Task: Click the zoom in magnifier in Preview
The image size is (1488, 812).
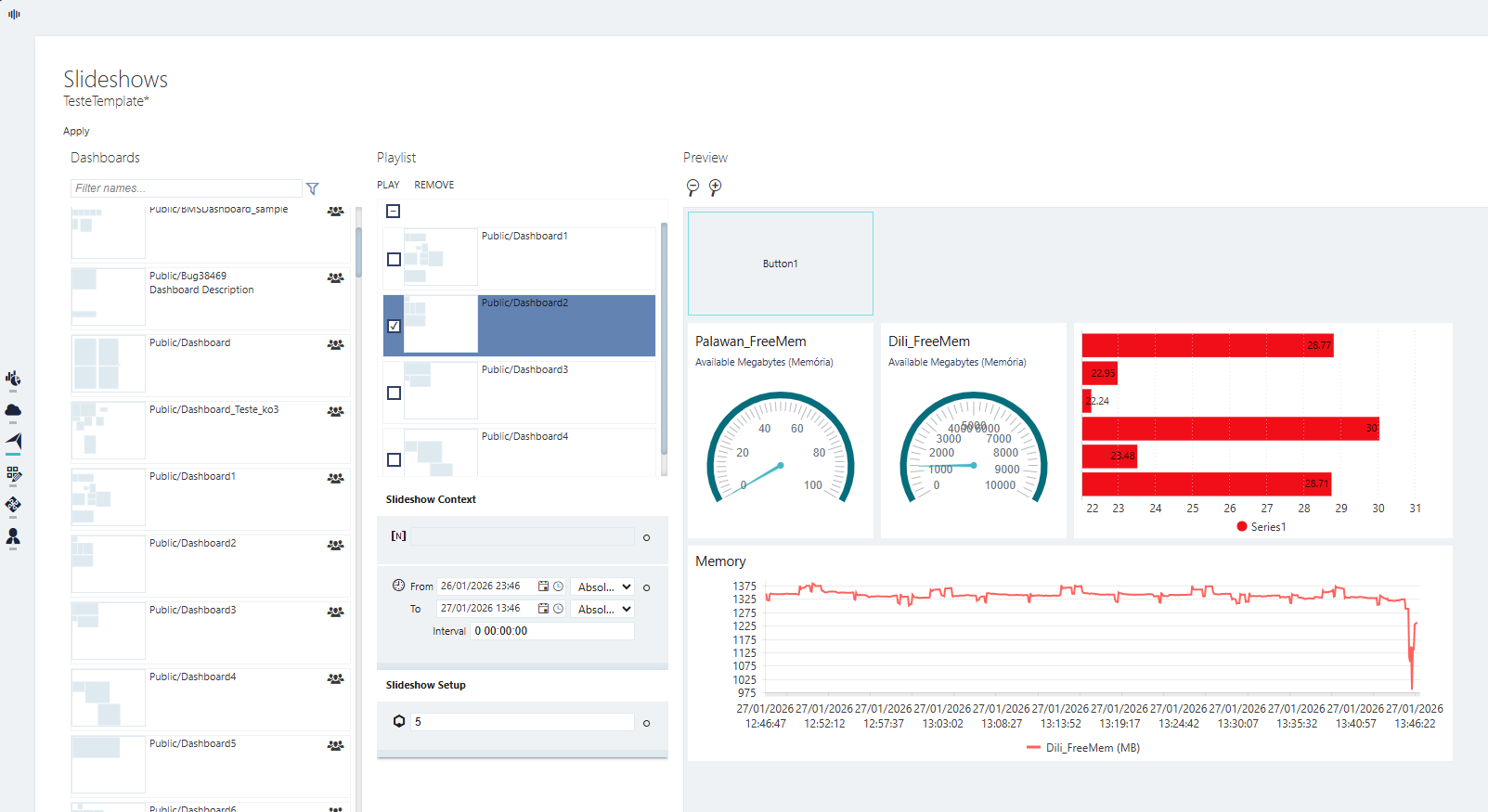Action: [x=715, y=187]
